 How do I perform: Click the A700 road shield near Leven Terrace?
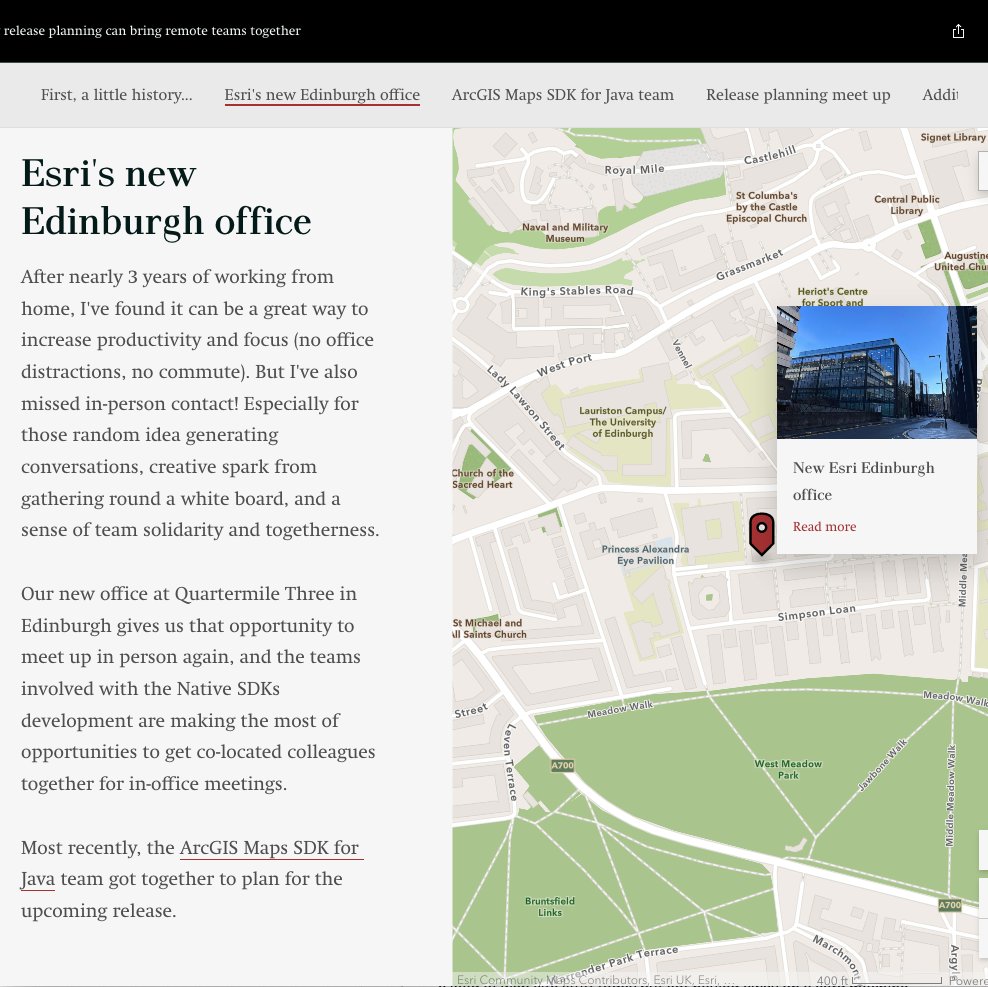[563, 766]
